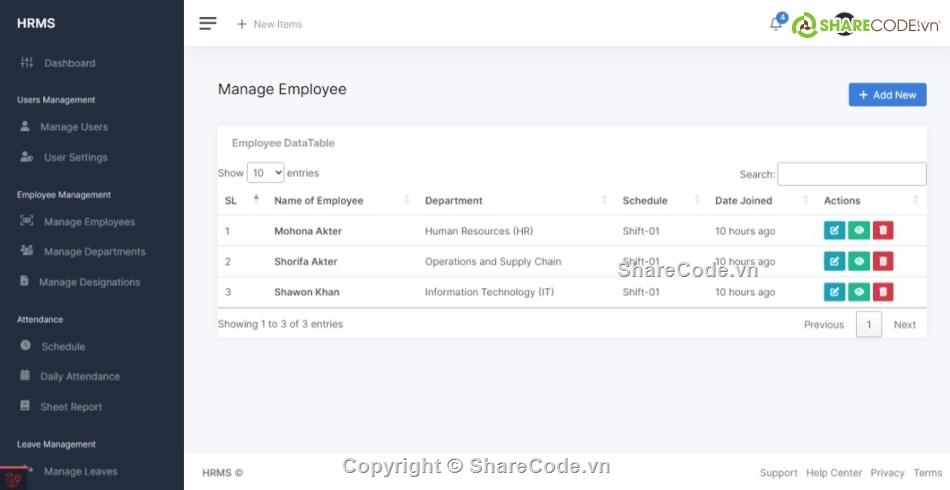Click the Next pagination button
950x490 pixels.
point(904,325)
